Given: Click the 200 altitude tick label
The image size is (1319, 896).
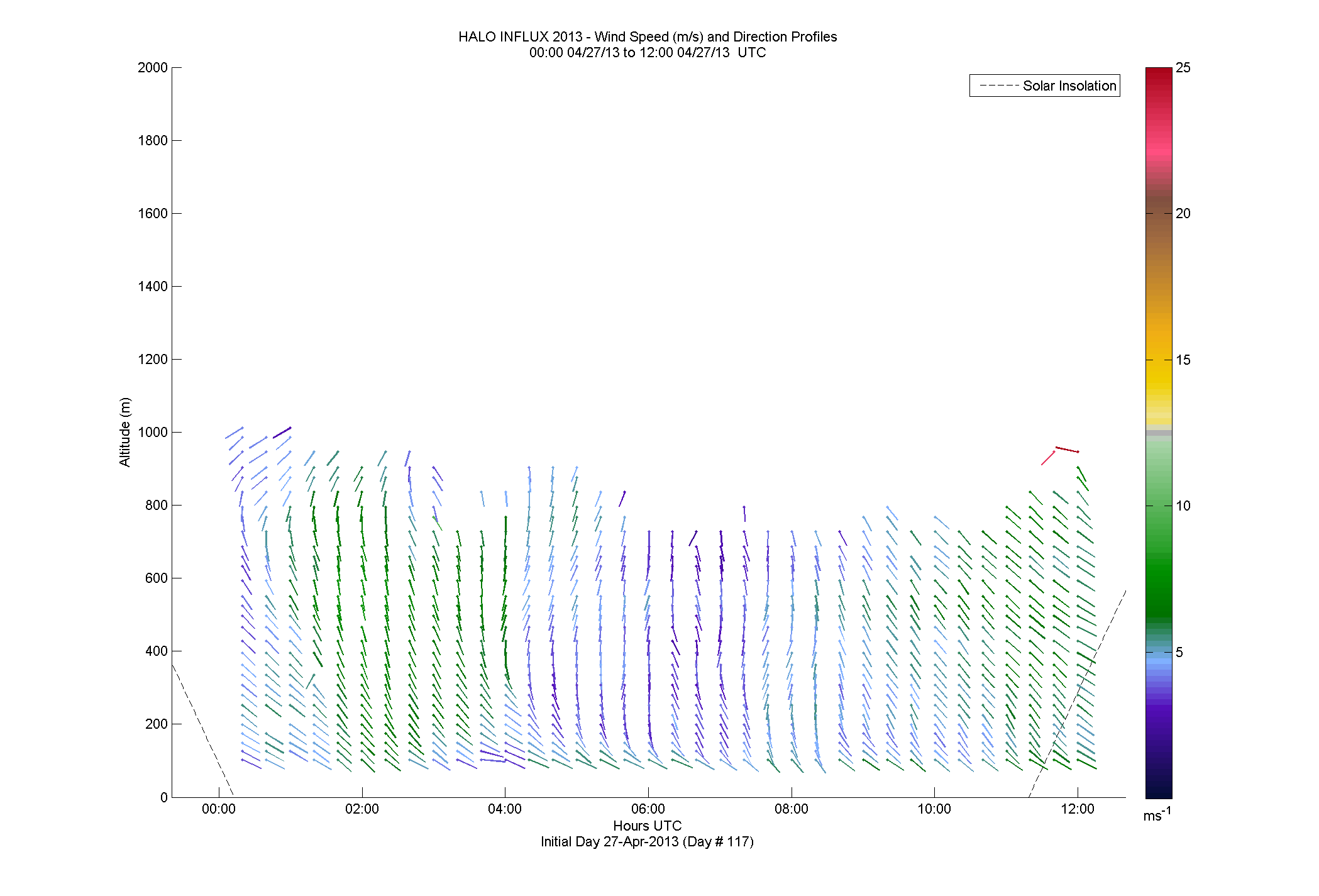Looking at the screenshot, I should point(157,724).
